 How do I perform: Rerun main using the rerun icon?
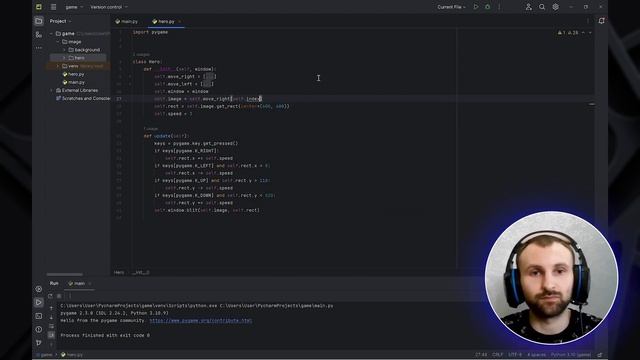tap(51, 296)
